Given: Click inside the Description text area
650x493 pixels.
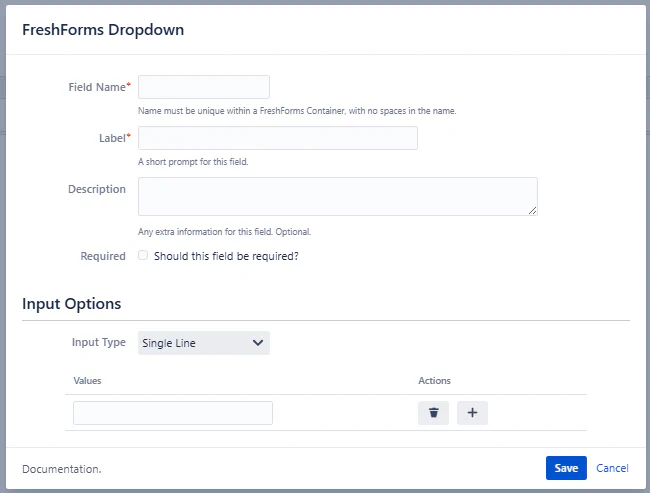Looking at the screenshot, I should click(337, 196).
